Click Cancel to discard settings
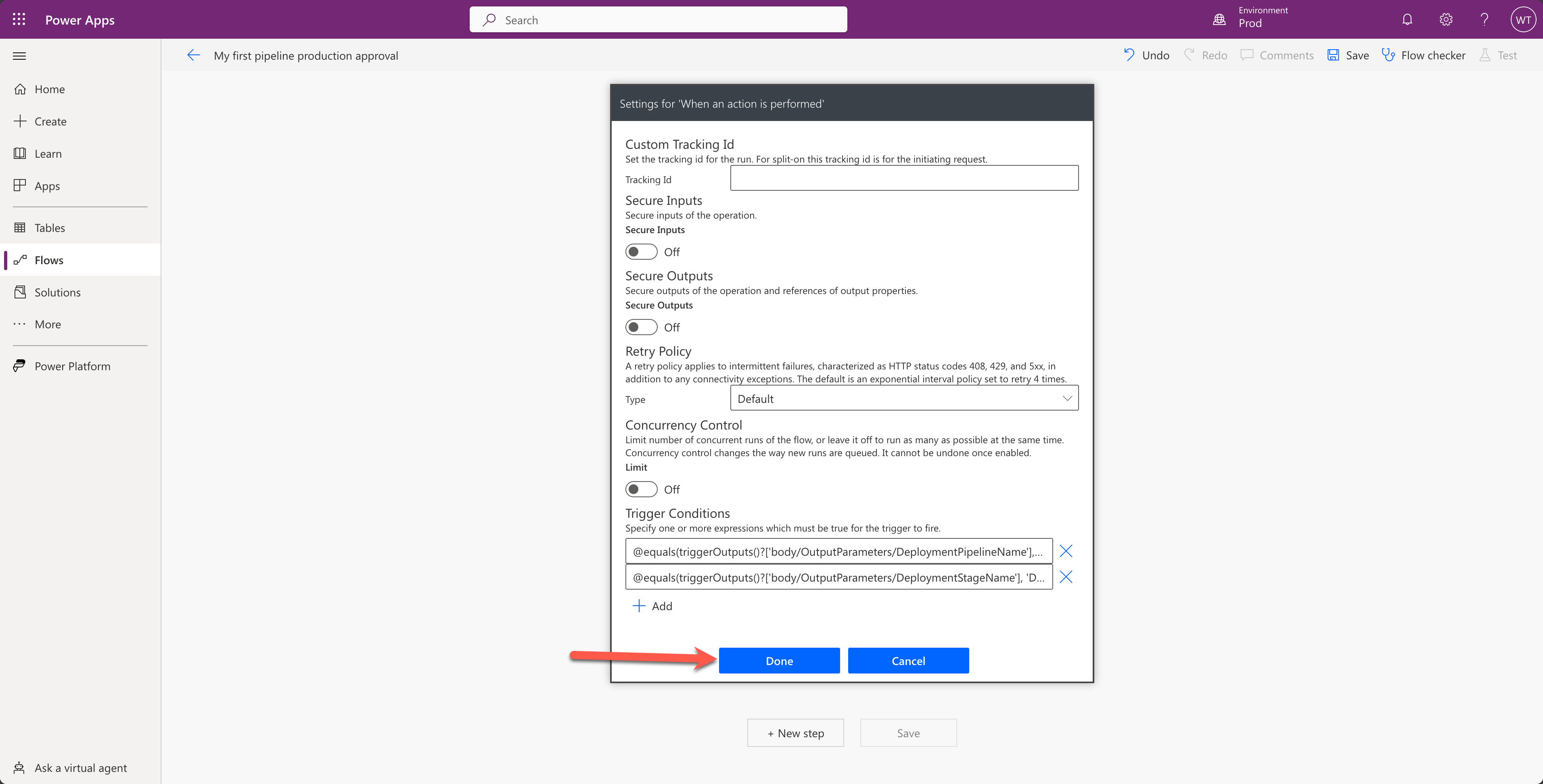 coord(908,660)
